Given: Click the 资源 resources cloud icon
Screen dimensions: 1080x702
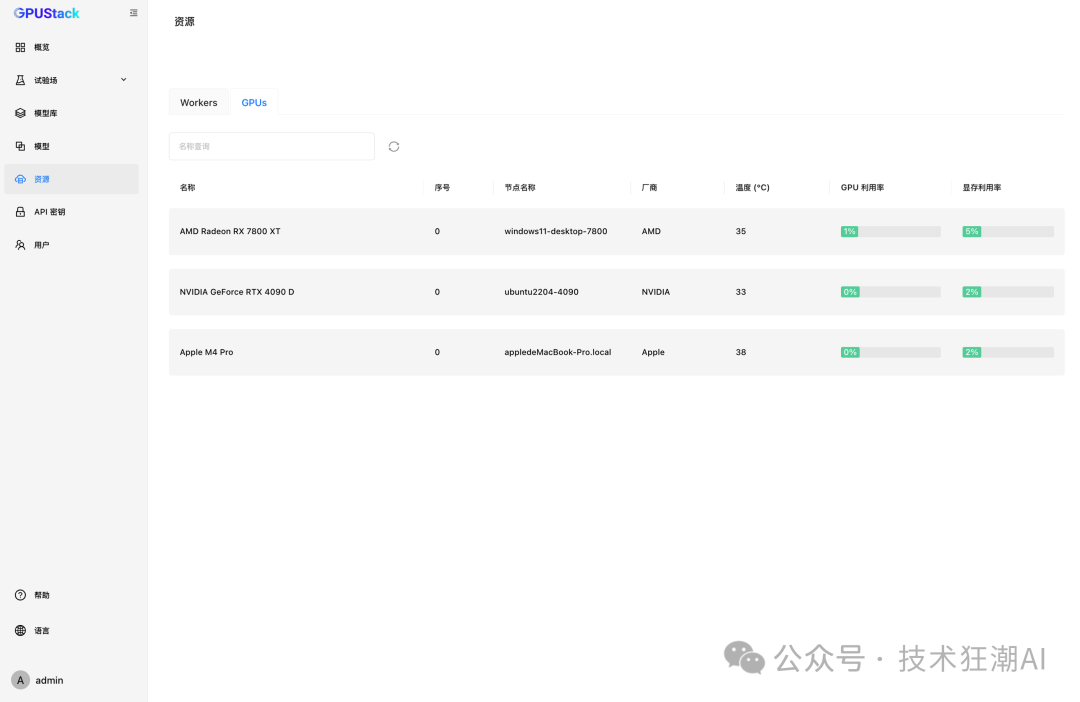Looking at the screenshot, I should tap(21, 179).
